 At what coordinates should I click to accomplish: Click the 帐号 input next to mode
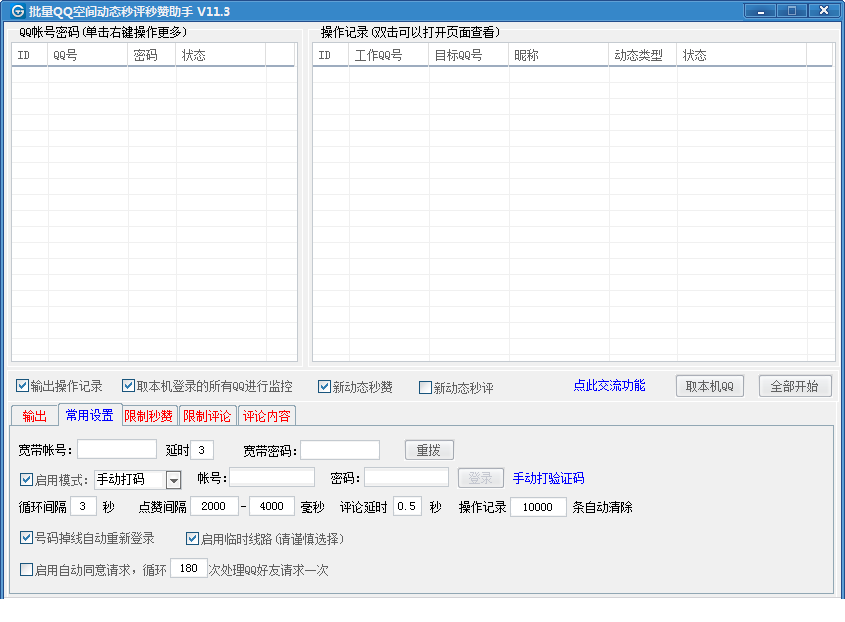coord(272,478)
